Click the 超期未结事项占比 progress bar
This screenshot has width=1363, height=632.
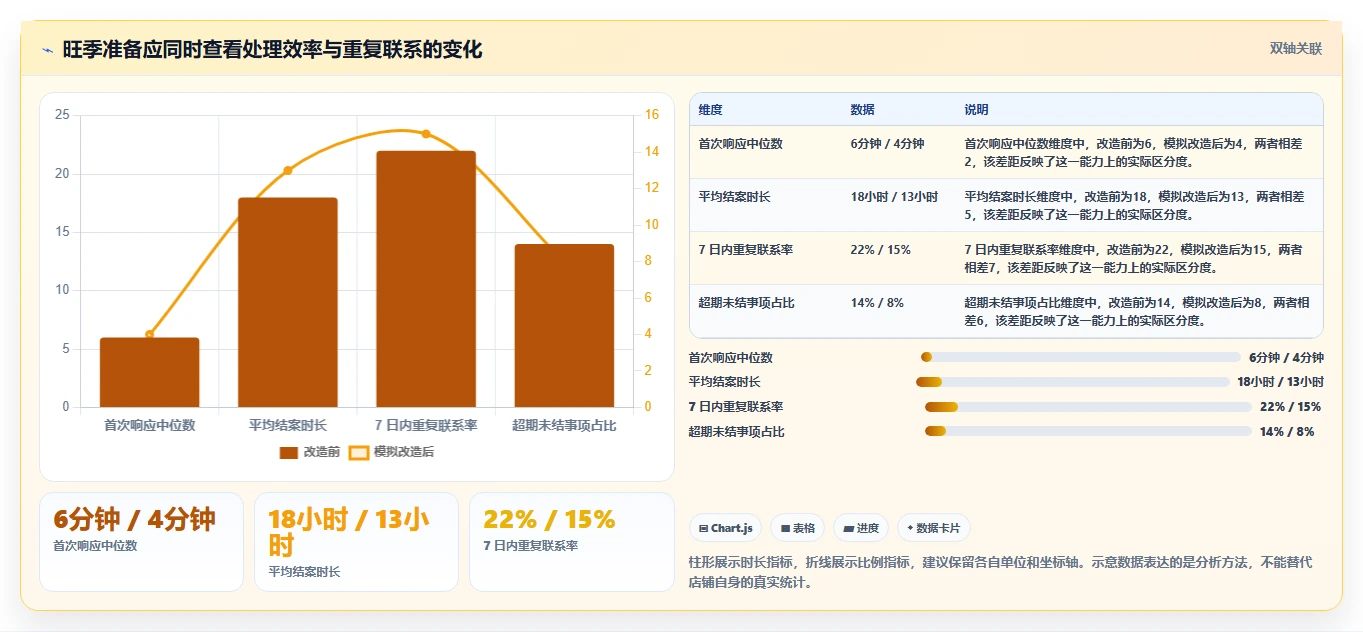(1088, 432)
